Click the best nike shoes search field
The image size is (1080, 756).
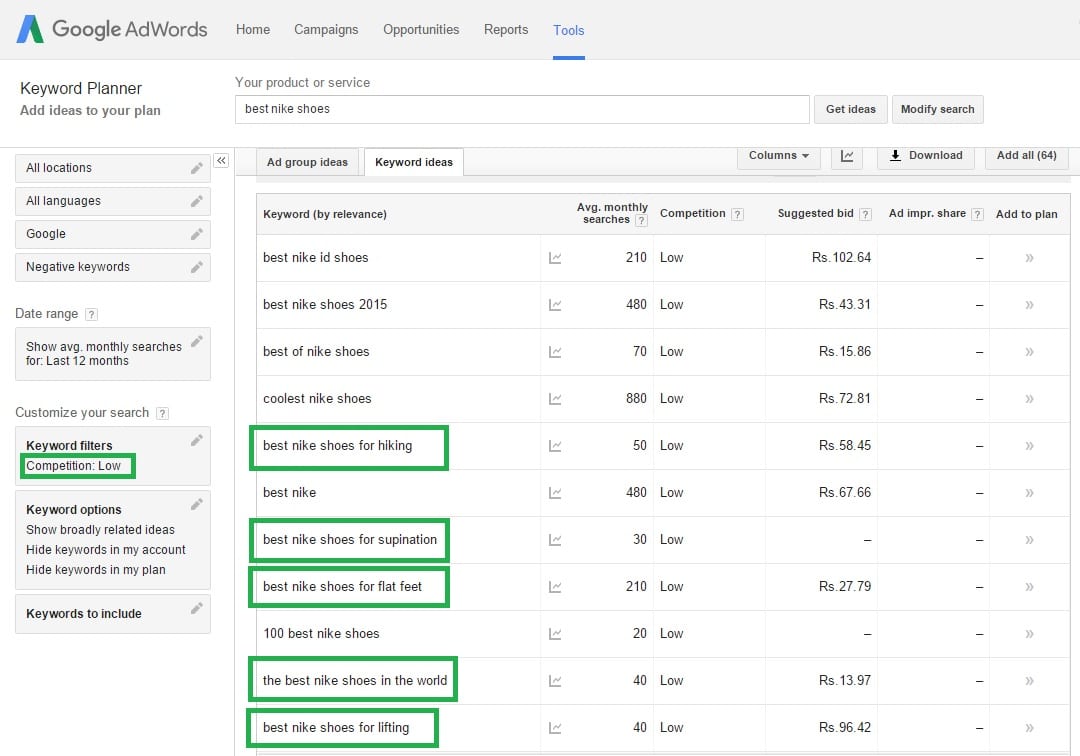[521, 109]
